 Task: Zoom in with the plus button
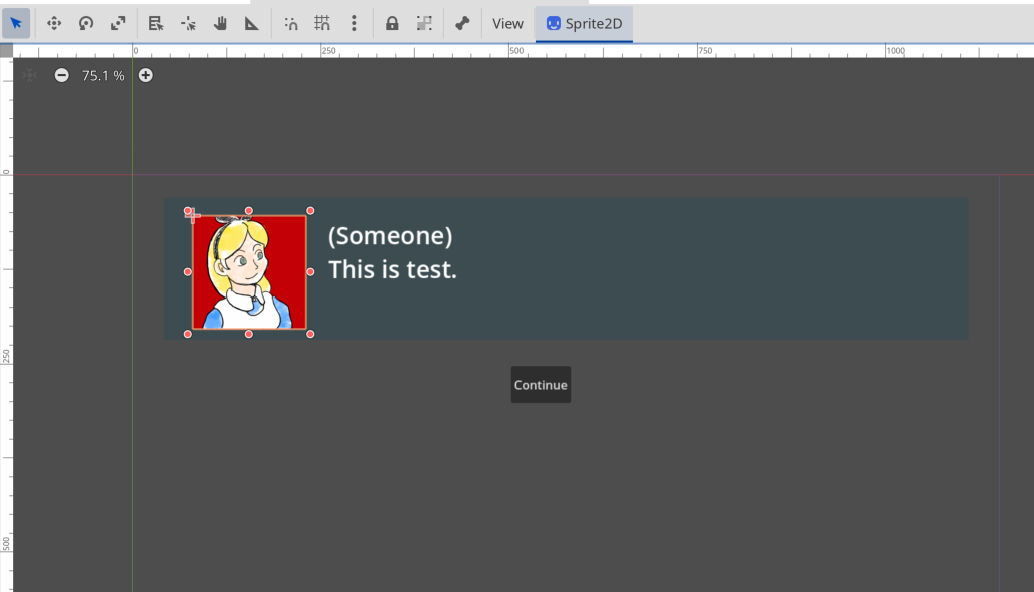146,75
